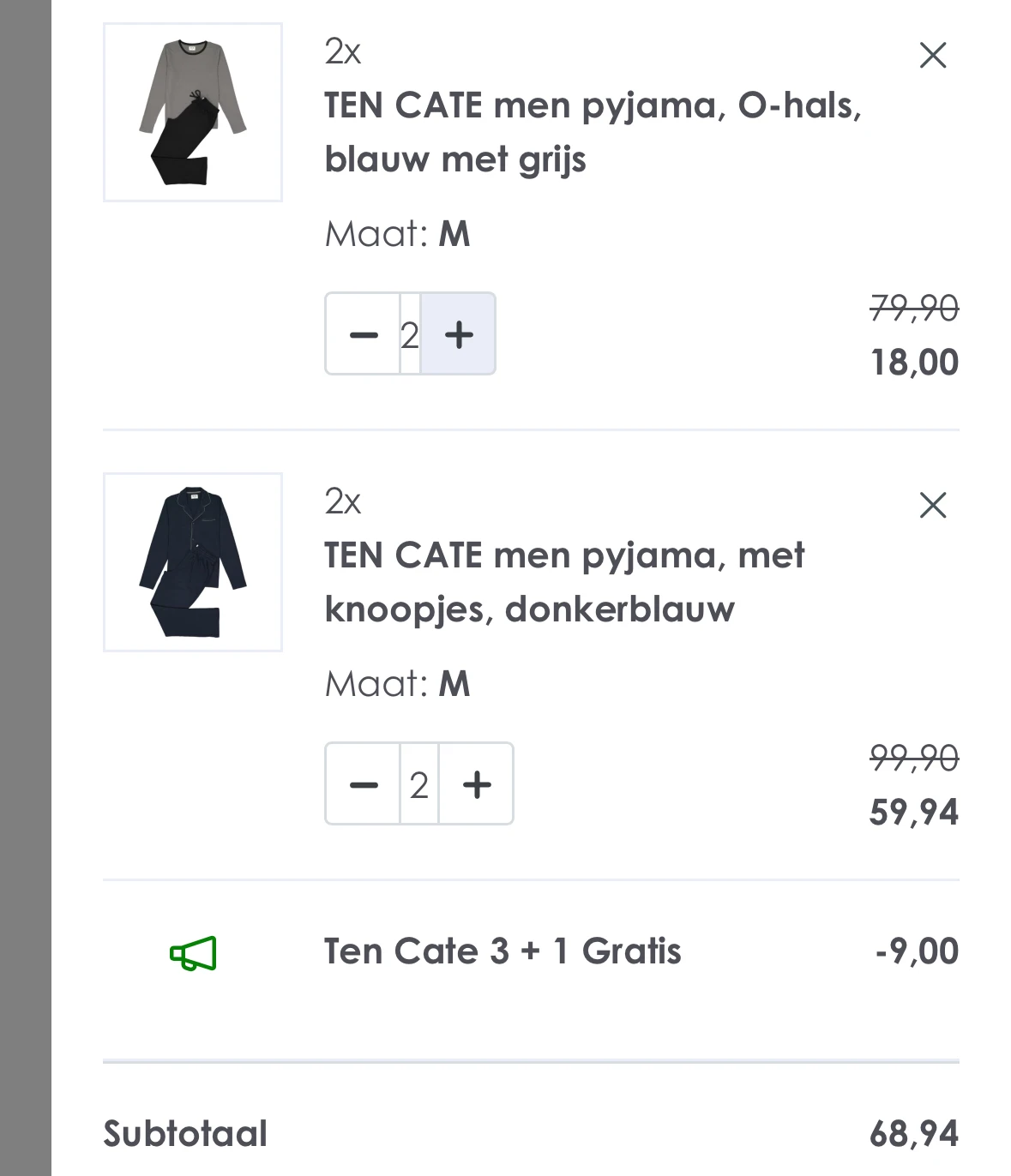Screen dimensions: 1011x1176
Task: Increase quantity of the donkerblauw pyjama
Action: (477, 784)
